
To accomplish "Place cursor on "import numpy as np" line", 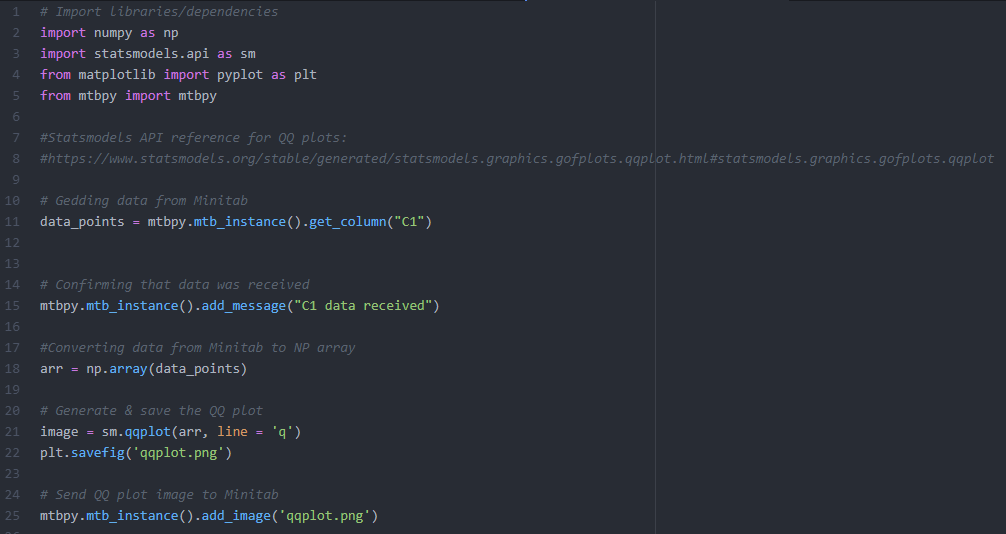I will pos(109,33).
